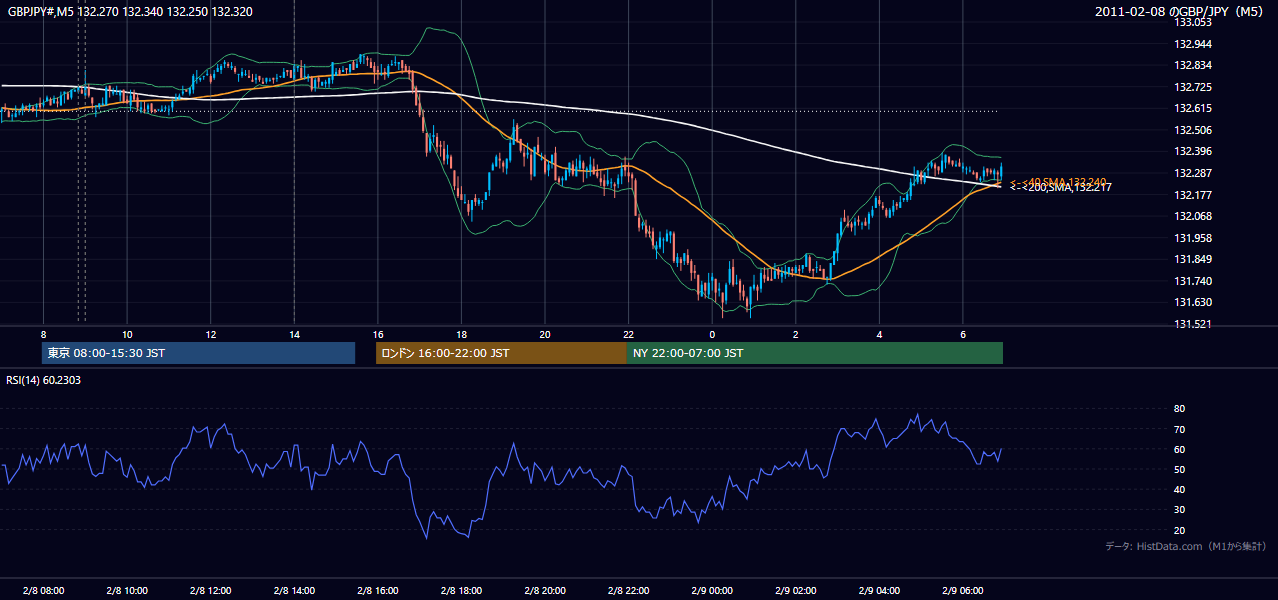Viewport: 1278px width, 600px height.
Task: Click the bottom time label 2/8 22:00
Action: pyautogui.click(x=628, y=590)
